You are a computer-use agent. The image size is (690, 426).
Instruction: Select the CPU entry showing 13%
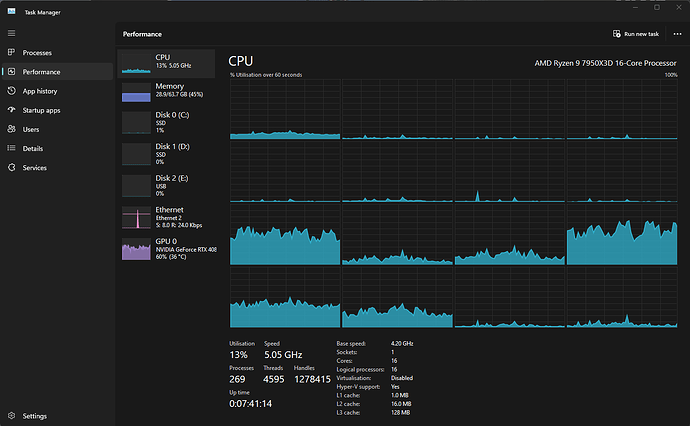click(166, 63)
